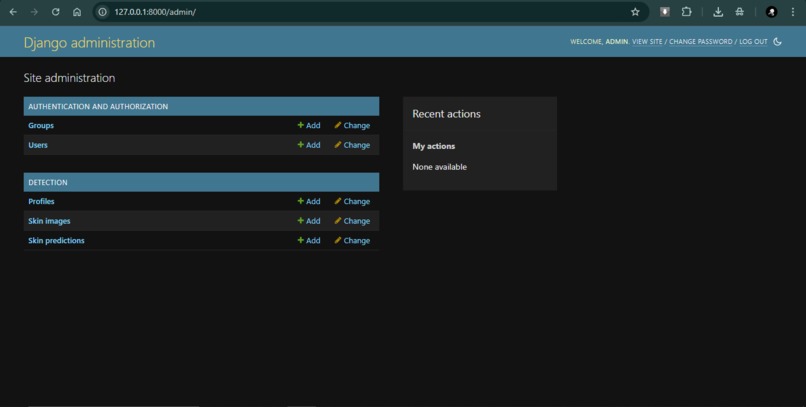This screenshot has width=806, height=407.
Task: Go back with browser back arrow
Action: pos(13,12)
